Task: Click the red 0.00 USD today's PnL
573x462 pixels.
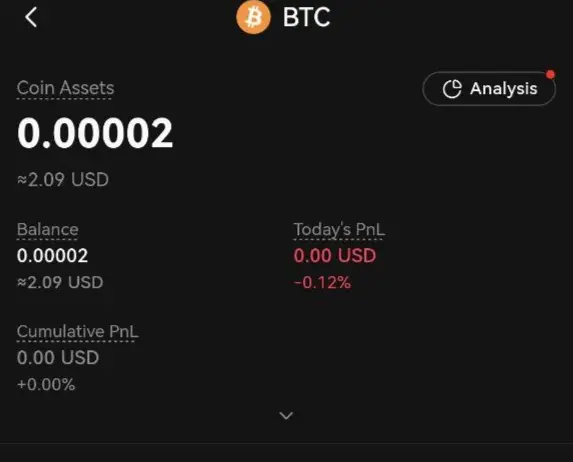Action: click(x=335, y=255)
